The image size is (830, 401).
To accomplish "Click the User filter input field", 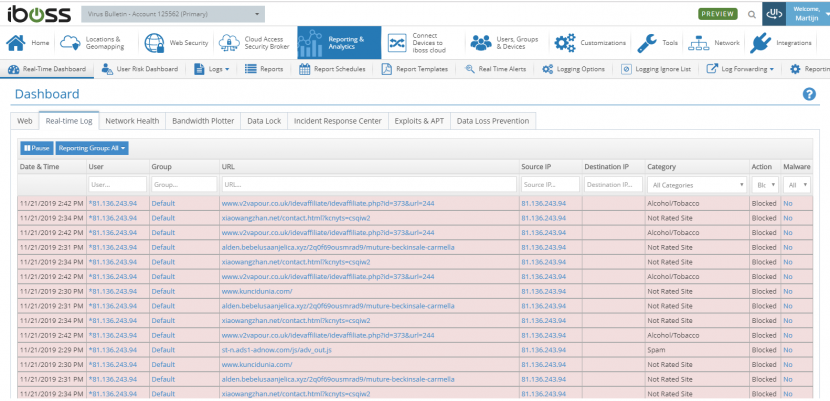I will click(x=118, y=185).
